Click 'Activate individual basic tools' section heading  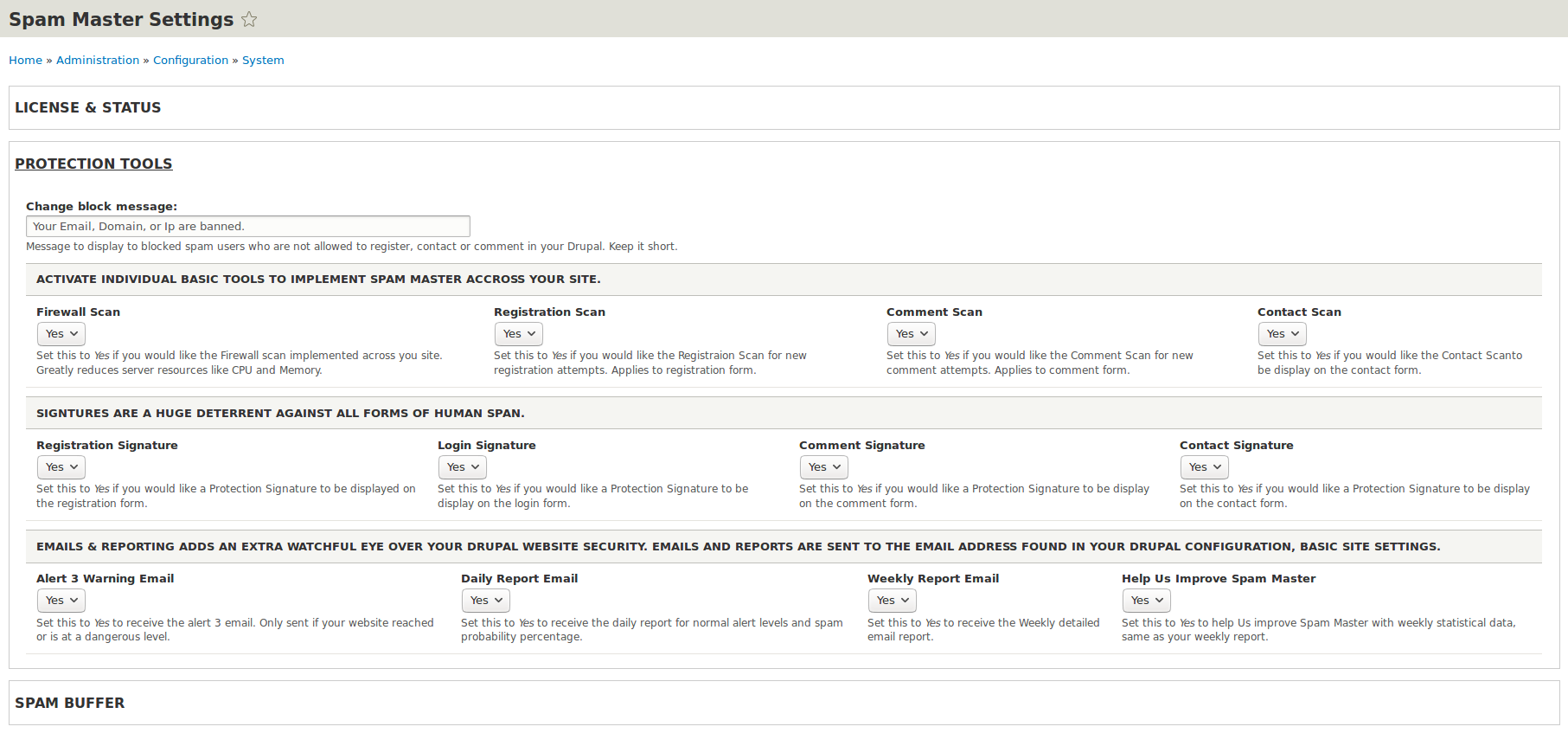coord(318,279)
